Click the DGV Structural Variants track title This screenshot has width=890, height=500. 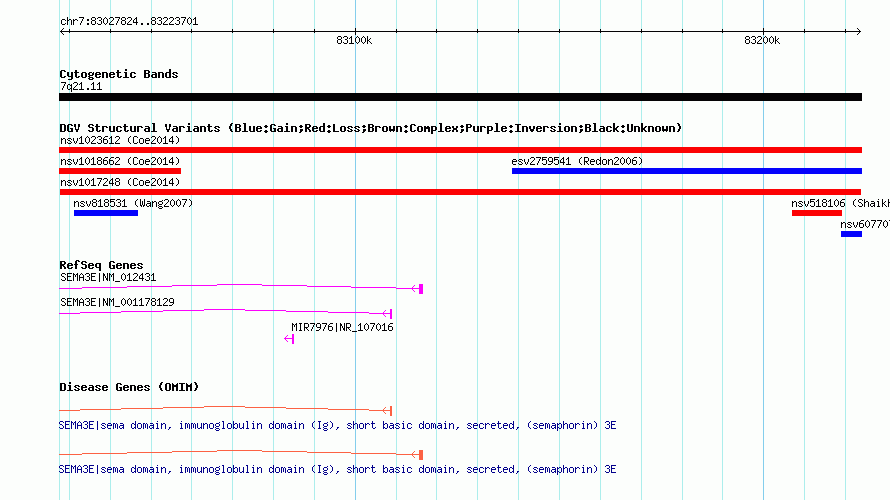click(x=370, y=128)
